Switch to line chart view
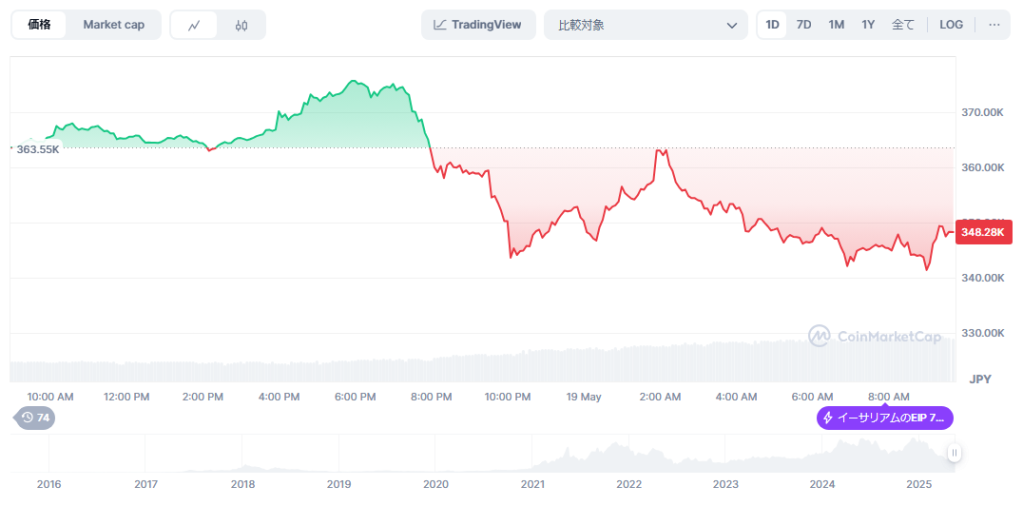This screenshot has height=506, width=1023. (194, 25)
